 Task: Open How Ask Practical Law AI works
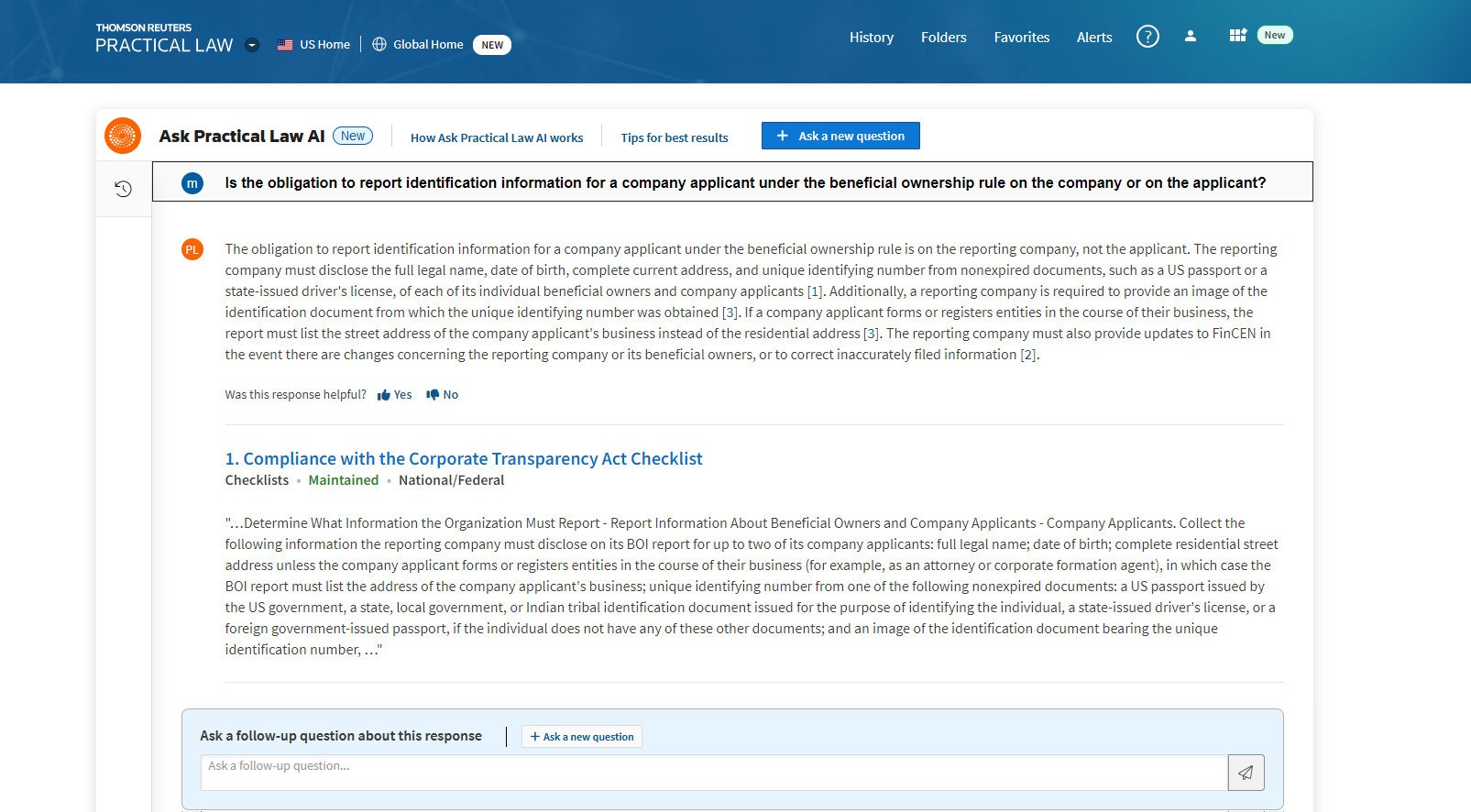coord(496,137)
